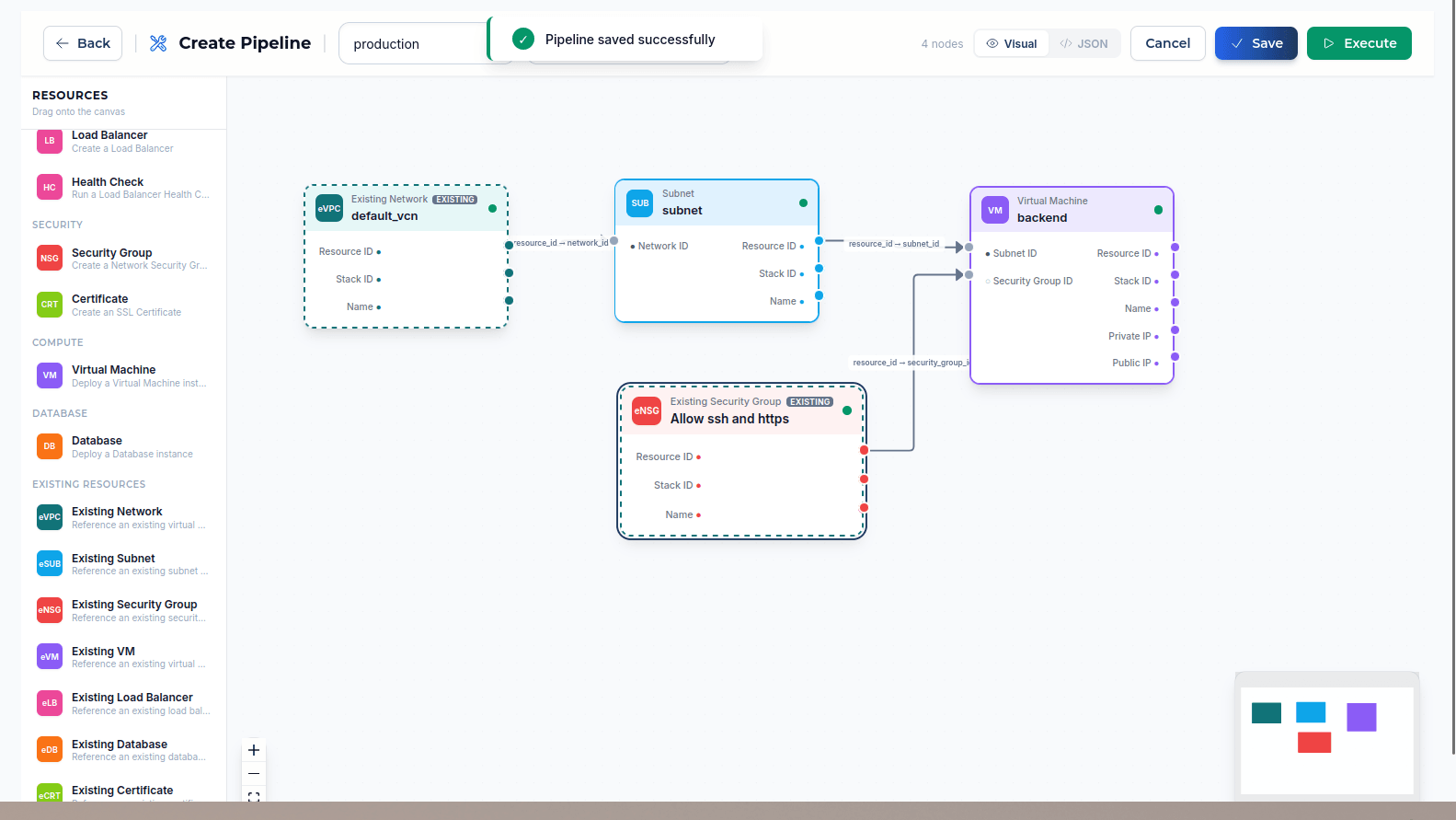Click the VM icon on backend node
Viewport: 1456px width, 820px height.
pos(995,210)
